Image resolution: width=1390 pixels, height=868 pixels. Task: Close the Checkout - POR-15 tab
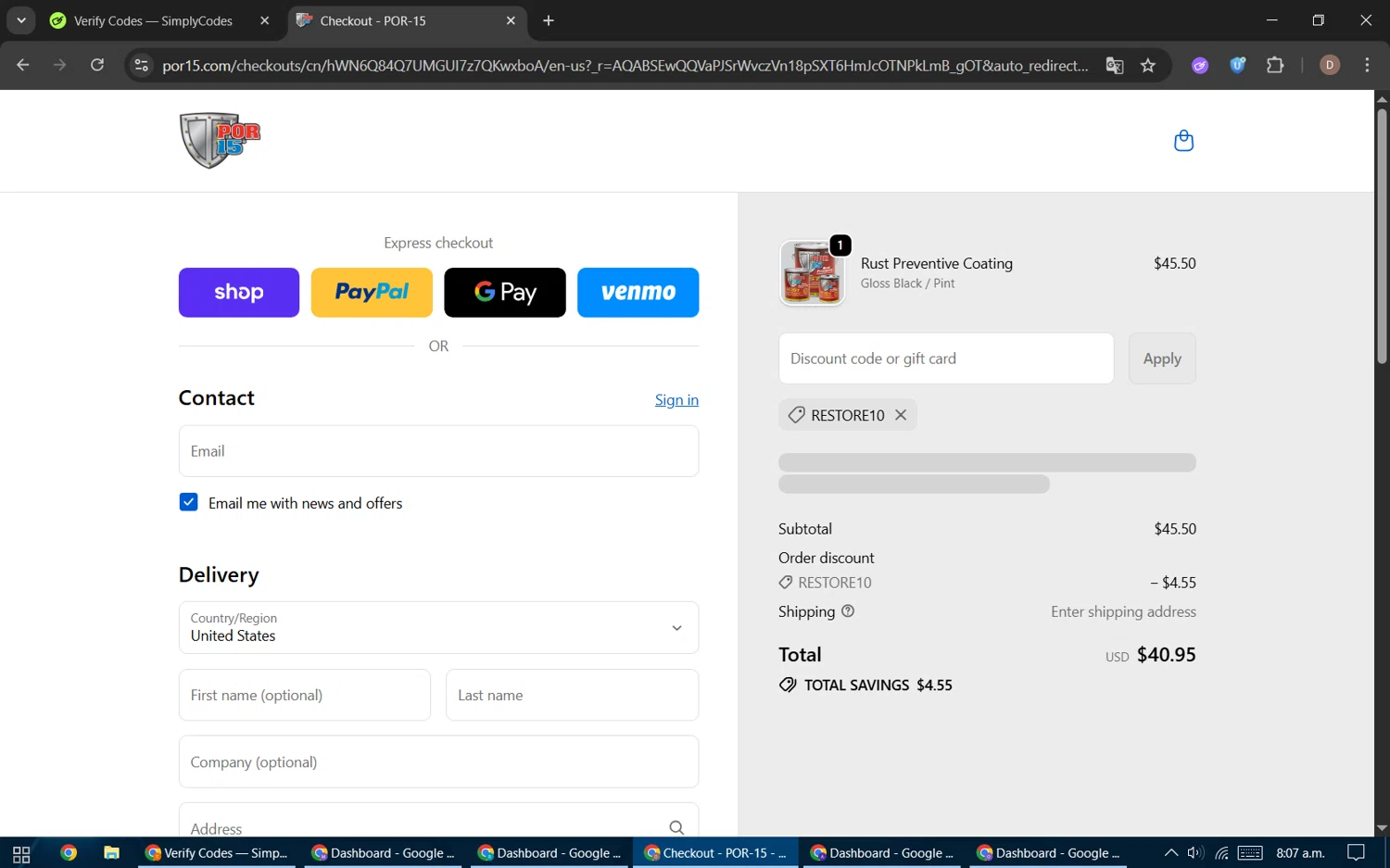pyautogui.click(x=511, y=20)
